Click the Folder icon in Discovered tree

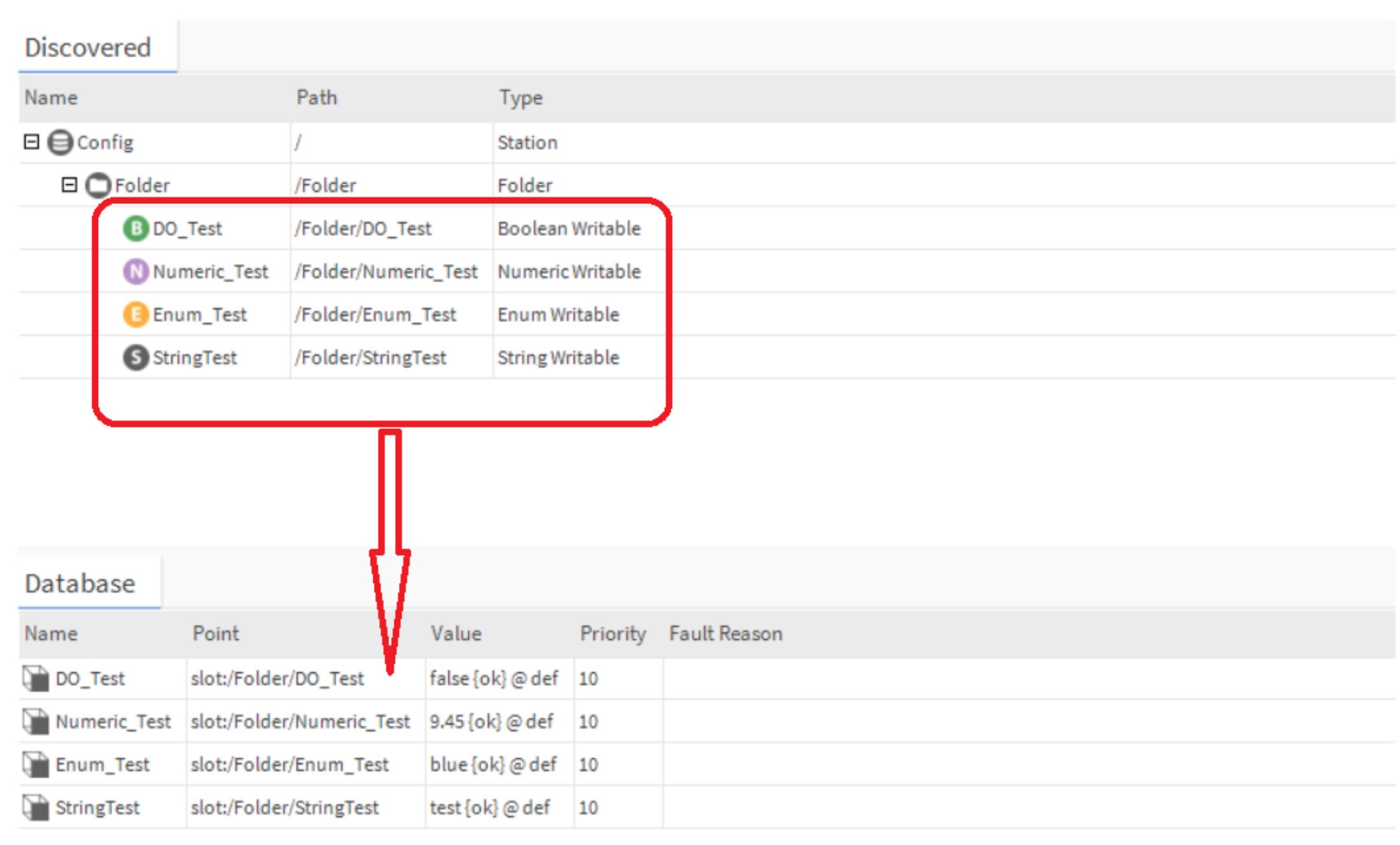tap(98, 185)
